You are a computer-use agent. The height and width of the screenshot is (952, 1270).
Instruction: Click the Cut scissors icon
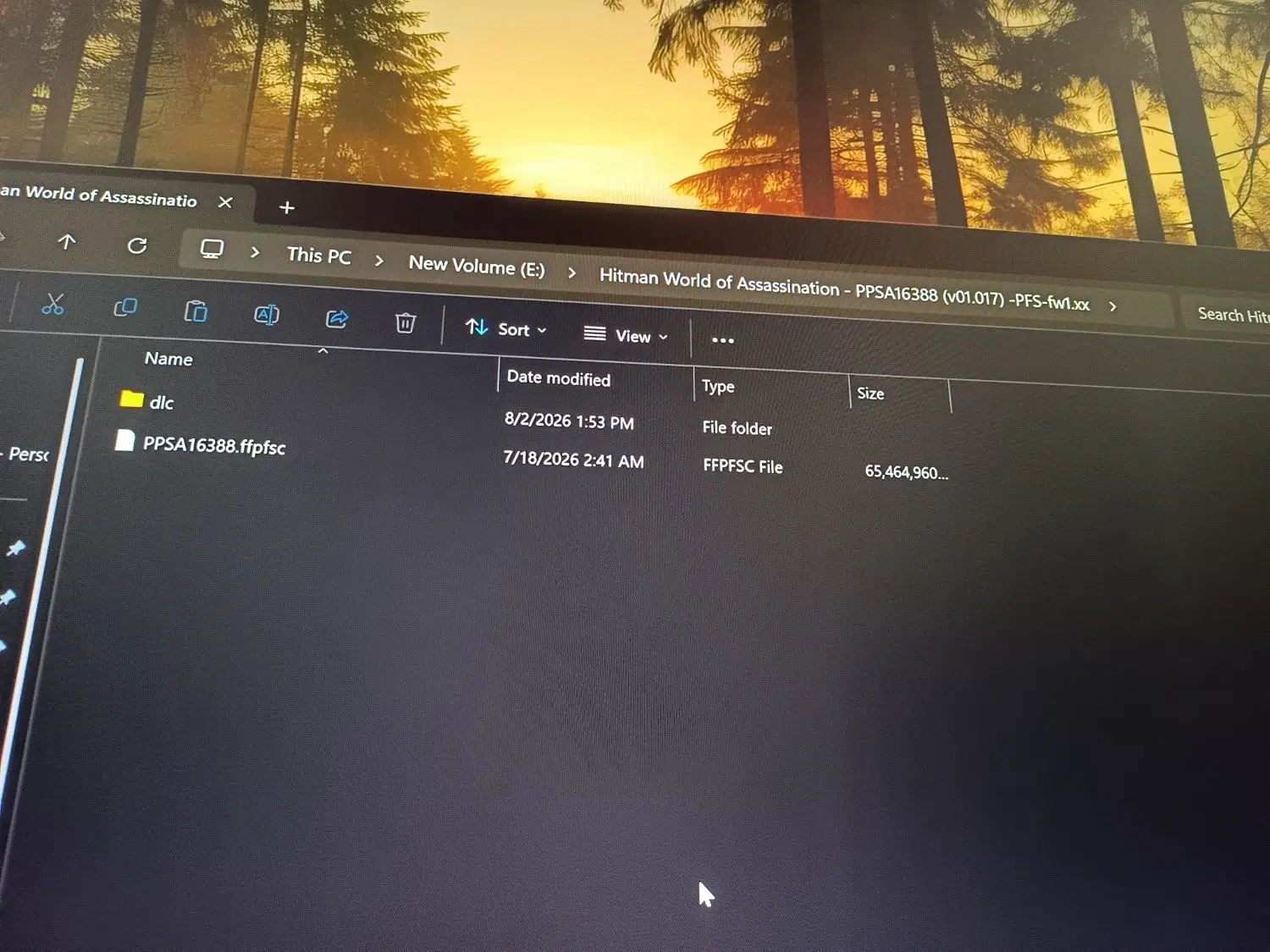52,305
